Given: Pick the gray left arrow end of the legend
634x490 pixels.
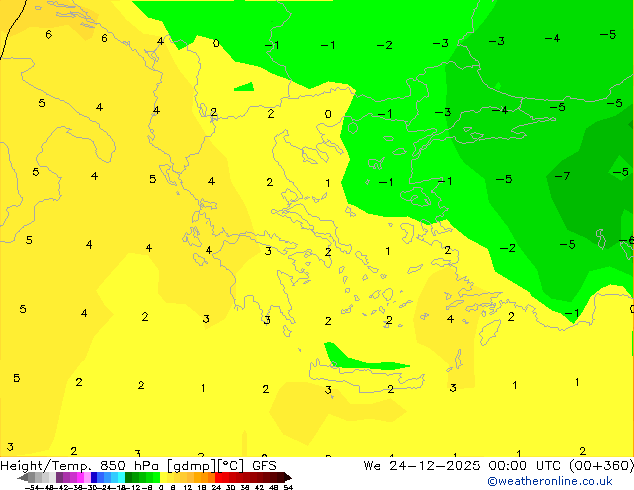Looking at the screenshot, I should coord(23,478).
